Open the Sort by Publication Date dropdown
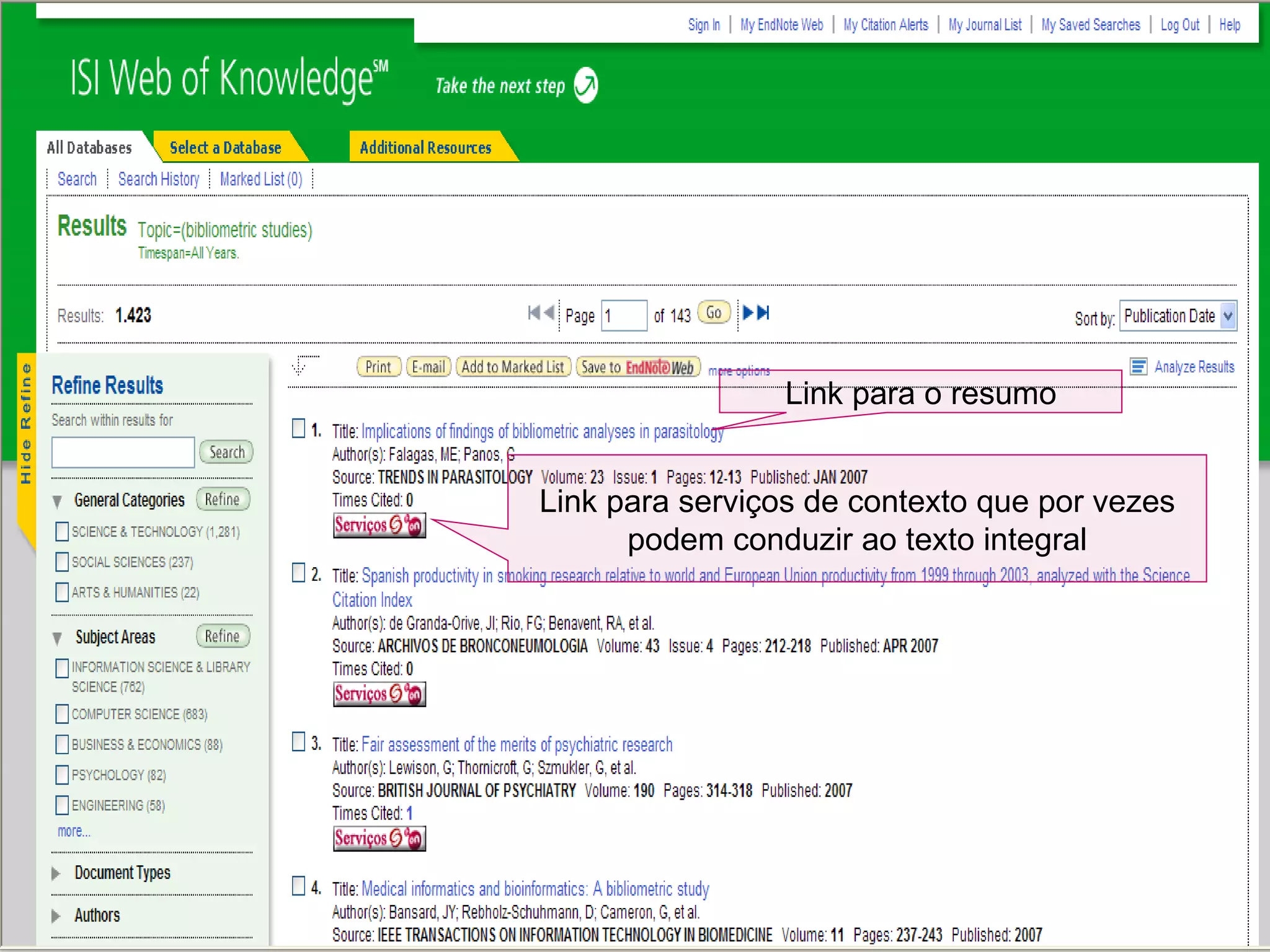The height and width of the screenshot is (952, 1270). click(x=1178, y=316)
